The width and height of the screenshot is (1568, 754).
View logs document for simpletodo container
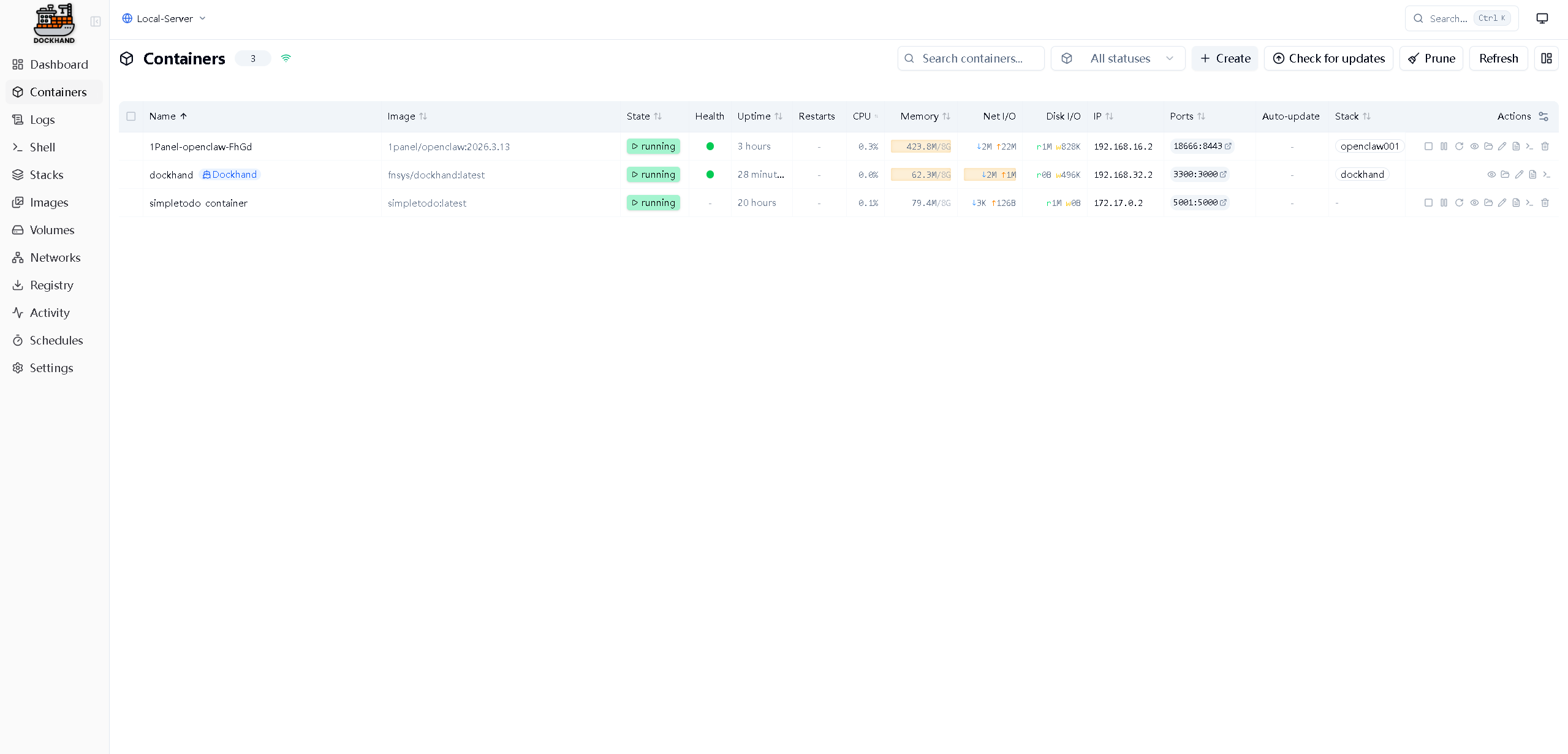point(1516,203)
